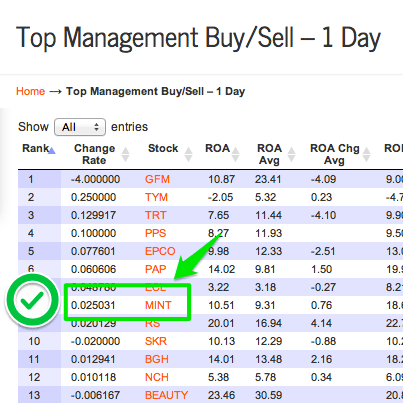Select ROA value 23.46 in BEAUTY row

[221, 395]
